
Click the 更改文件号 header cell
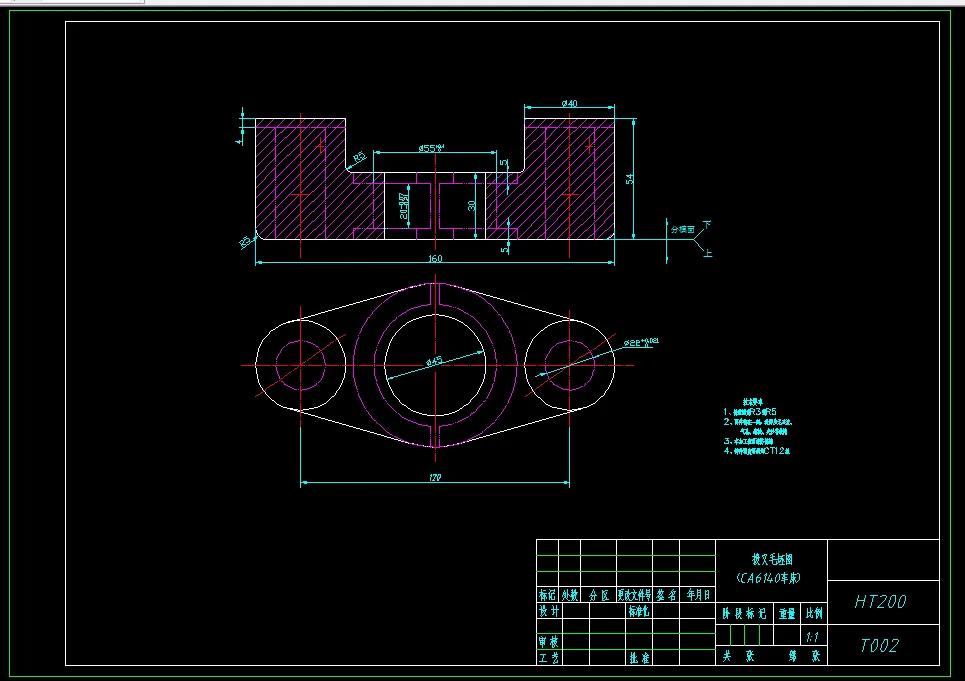point(635,595)
